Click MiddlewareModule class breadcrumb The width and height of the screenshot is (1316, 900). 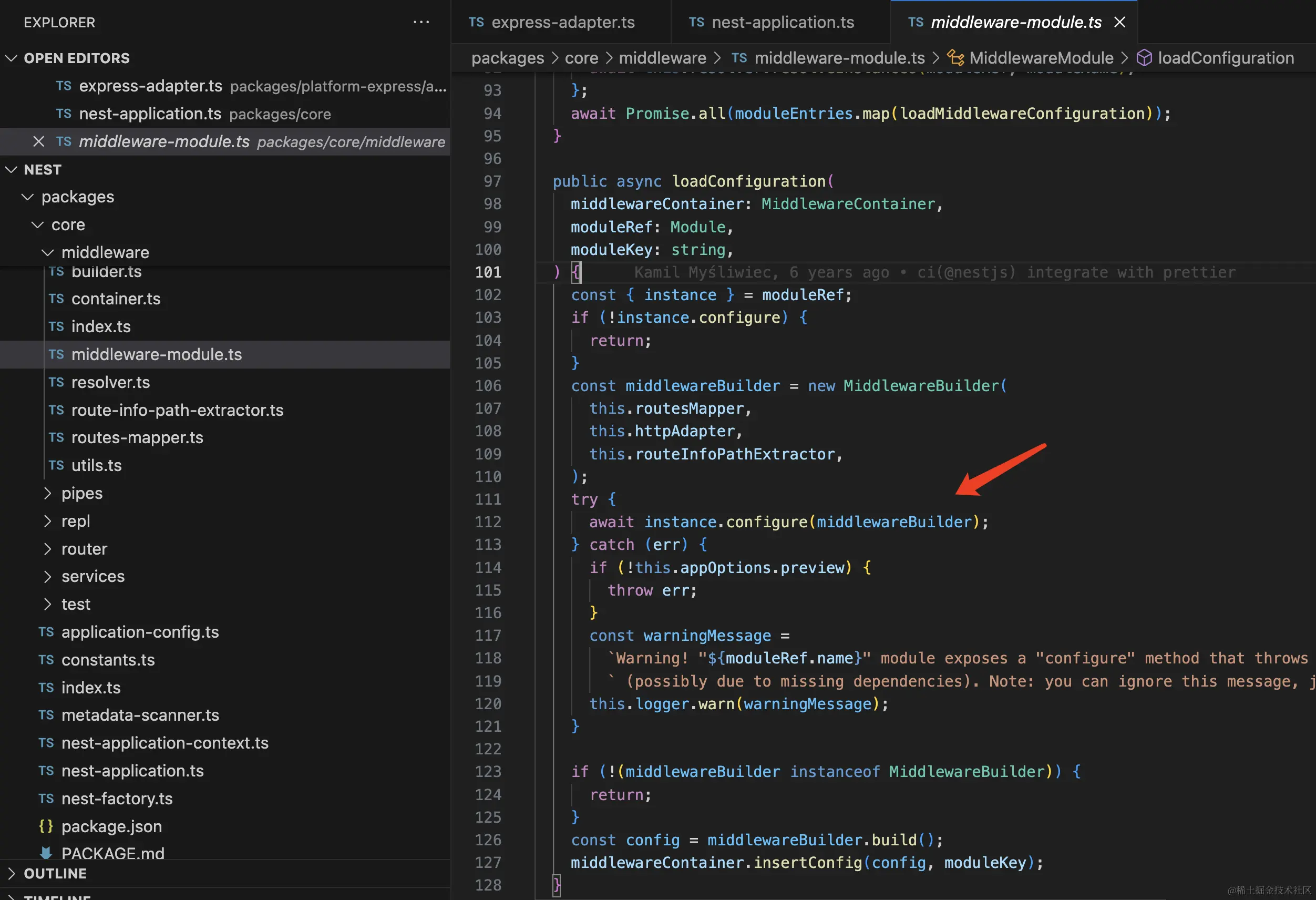(1041, 58)
